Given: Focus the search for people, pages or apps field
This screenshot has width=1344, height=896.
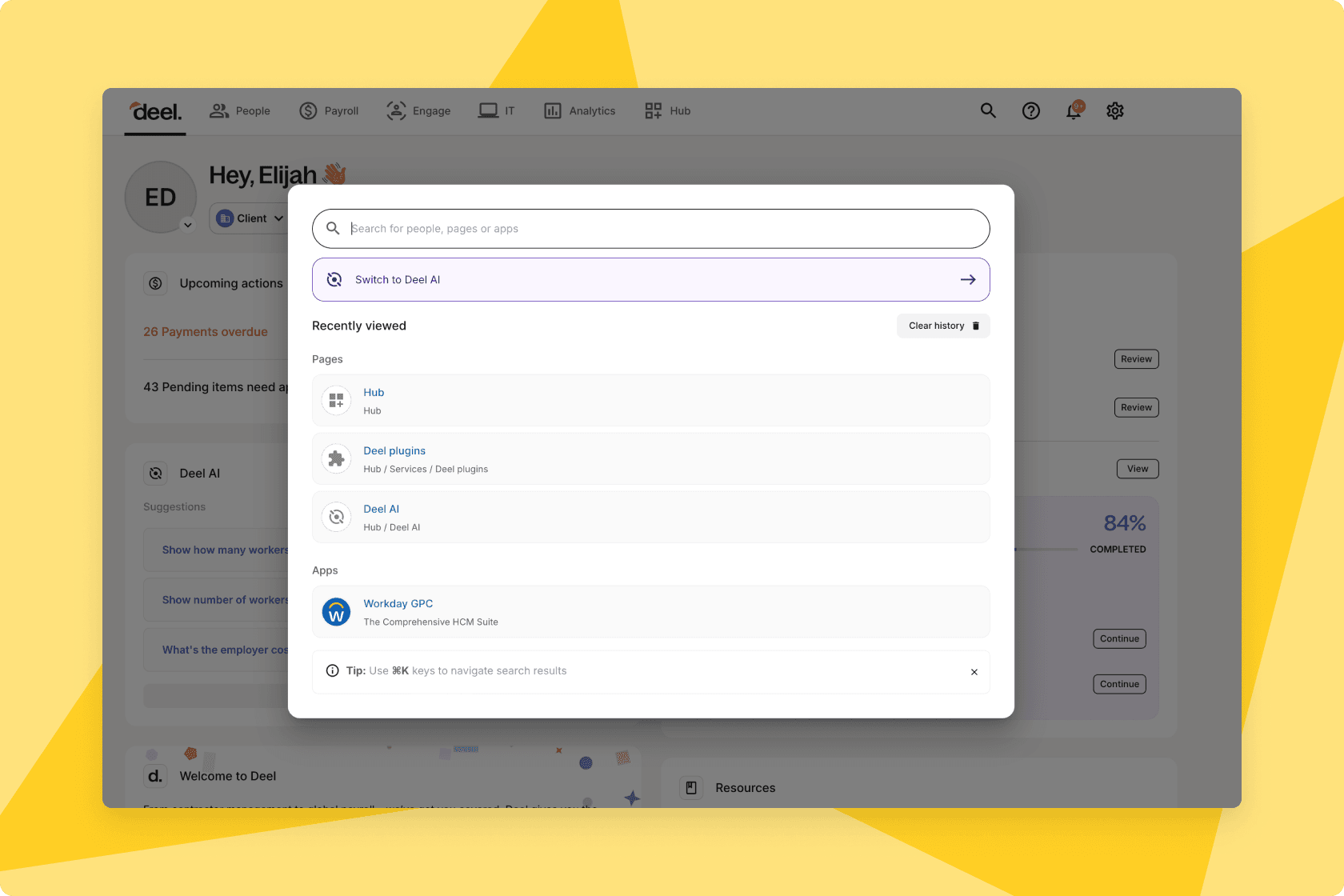Looking at the screenshot, I should [x=651, y=229].
